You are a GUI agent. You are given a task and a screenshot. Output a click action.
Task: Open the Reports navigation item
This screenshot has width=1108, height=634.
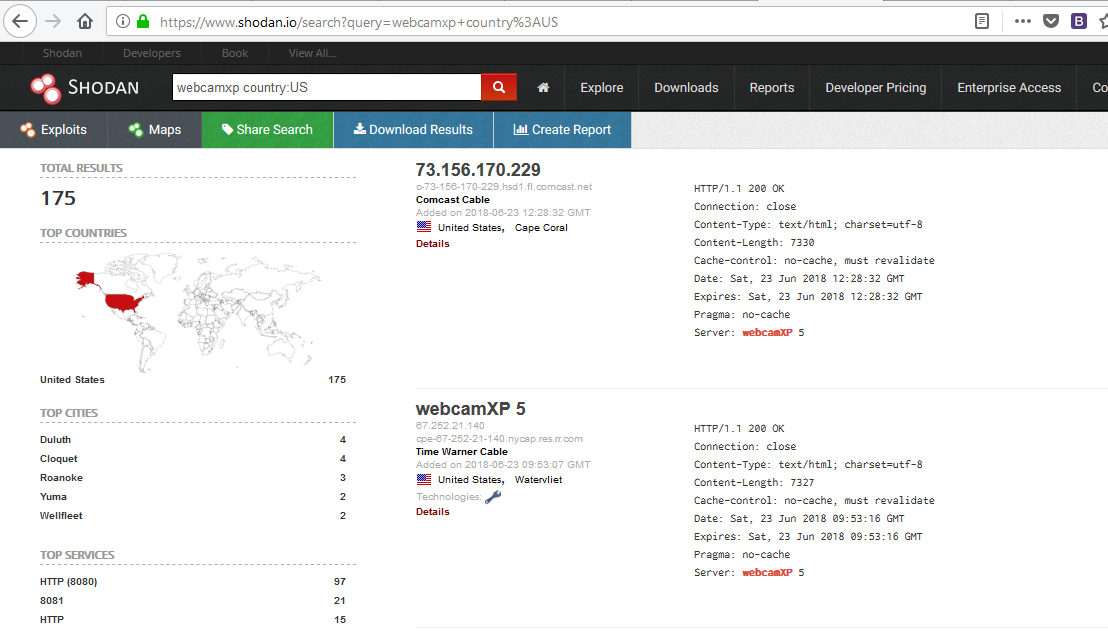(772, 88)
